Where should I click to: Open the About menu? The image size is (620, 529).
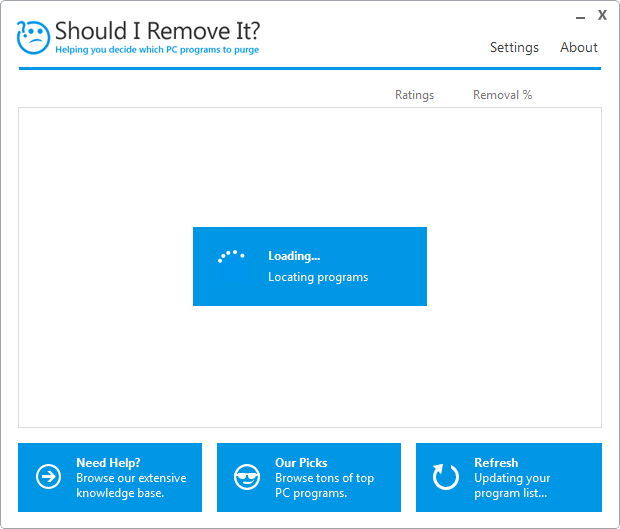point(578,47)
